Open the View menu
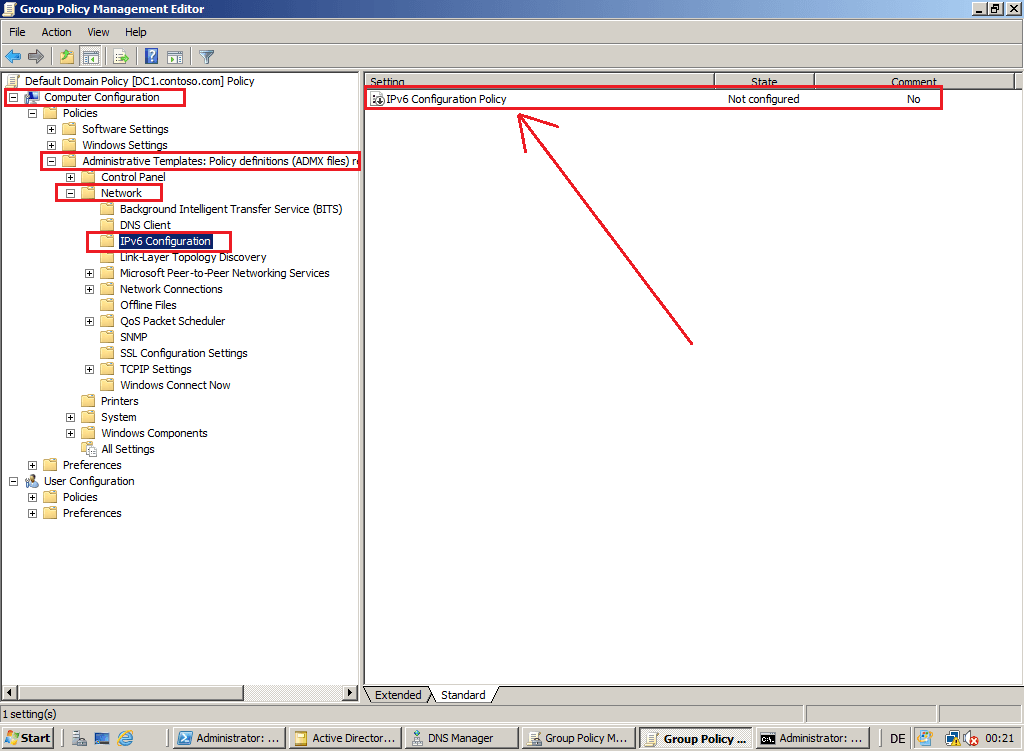This screenshot has height=751, width=1024. coord(98,32)
